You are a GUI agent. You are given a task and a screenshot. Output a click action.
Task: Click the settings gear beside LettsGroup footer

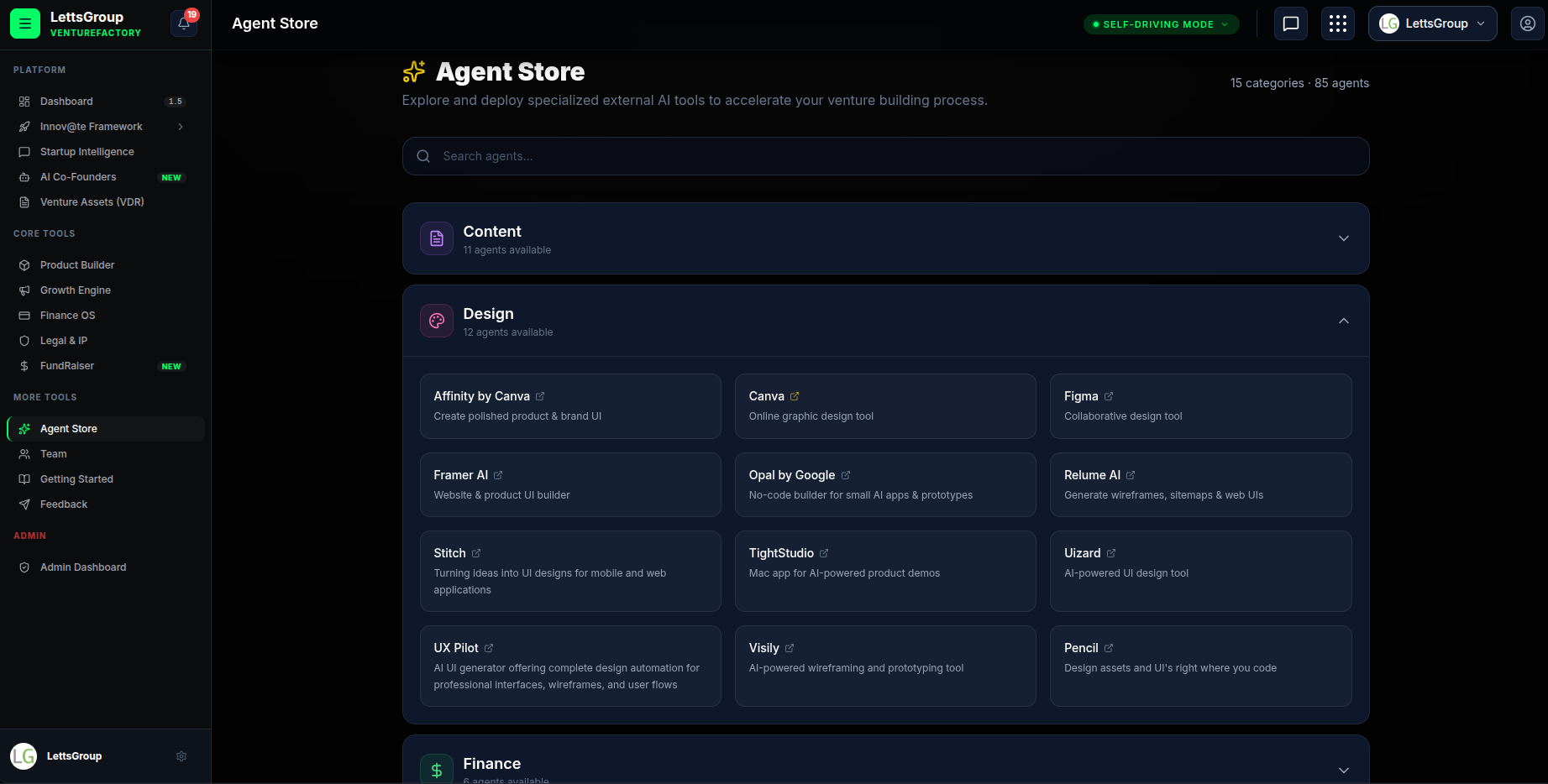[181, 756]
